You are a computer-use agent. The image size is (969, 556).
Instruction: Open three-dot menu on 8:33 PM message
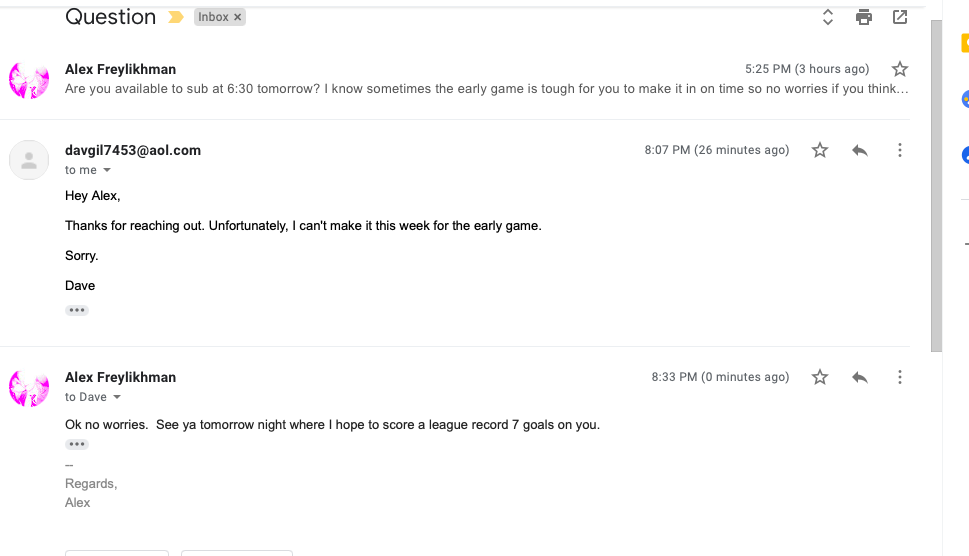click(900, 377)
